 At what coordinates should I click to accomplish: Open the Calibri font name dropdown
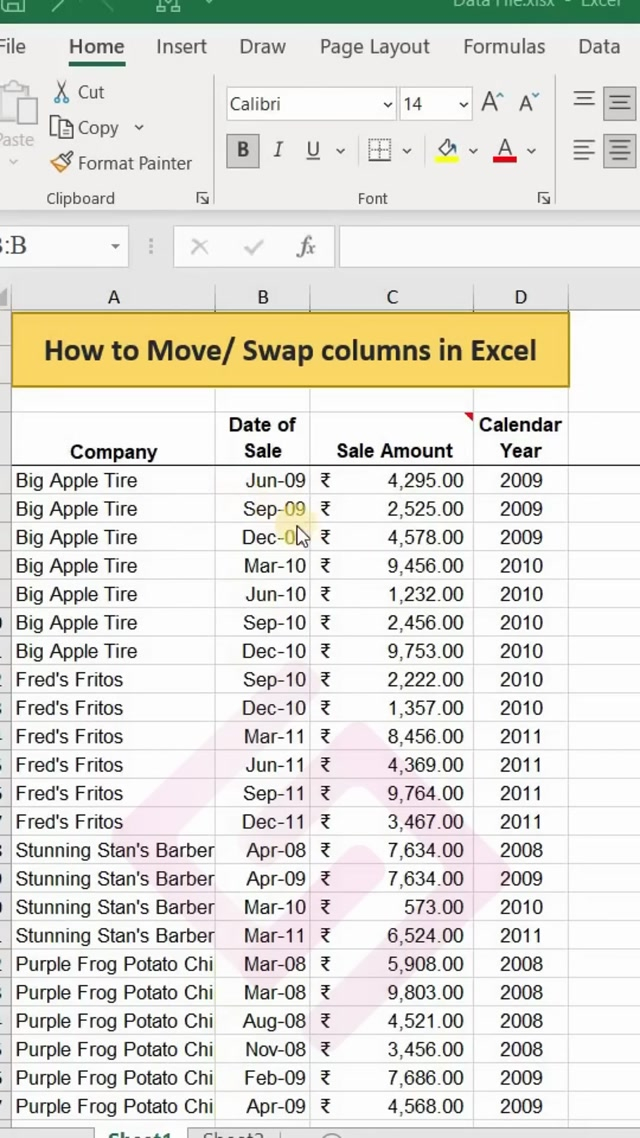click(x=388, y=104)
